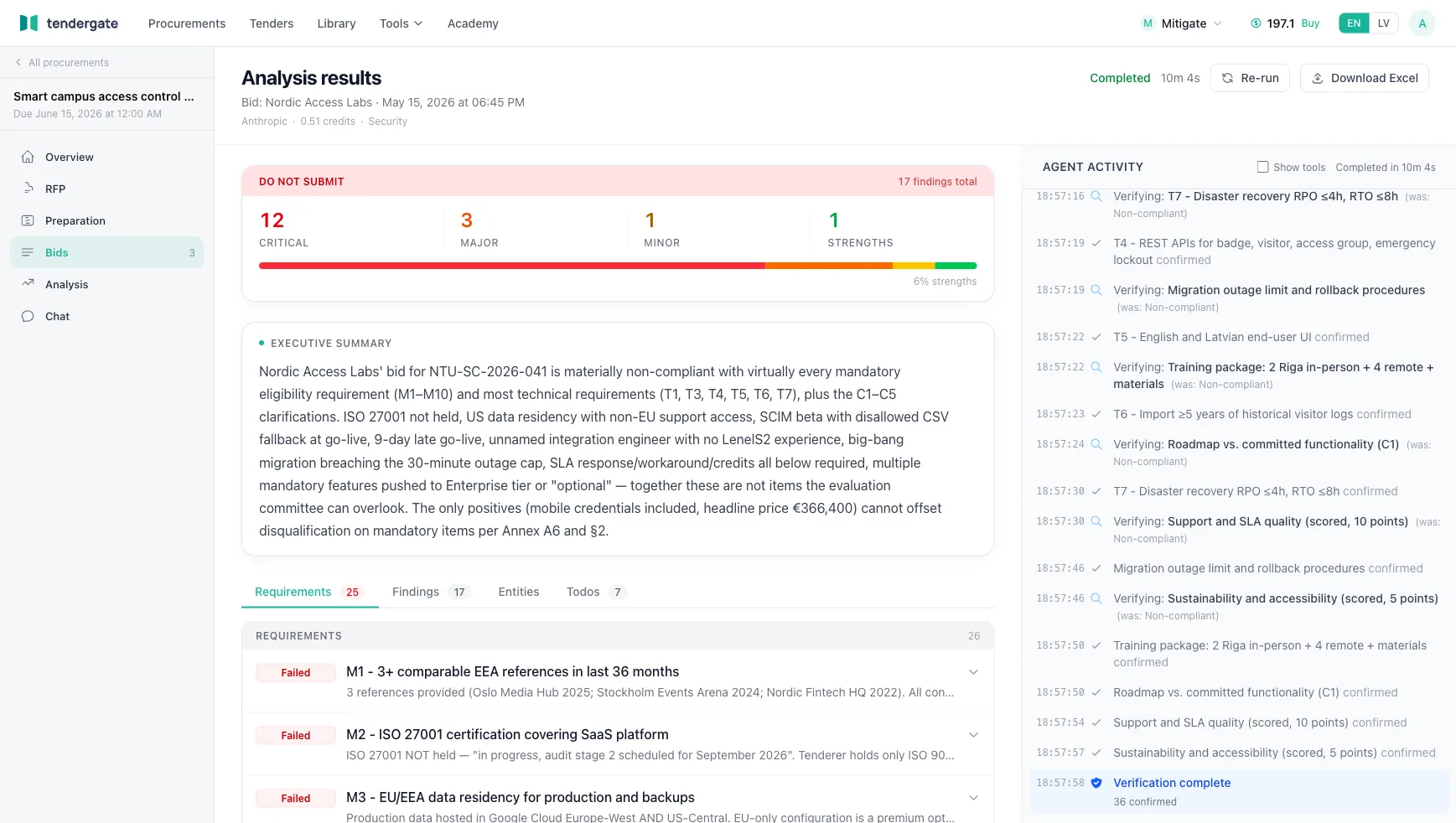Click the green M workspace avatar

point(1148,23)
